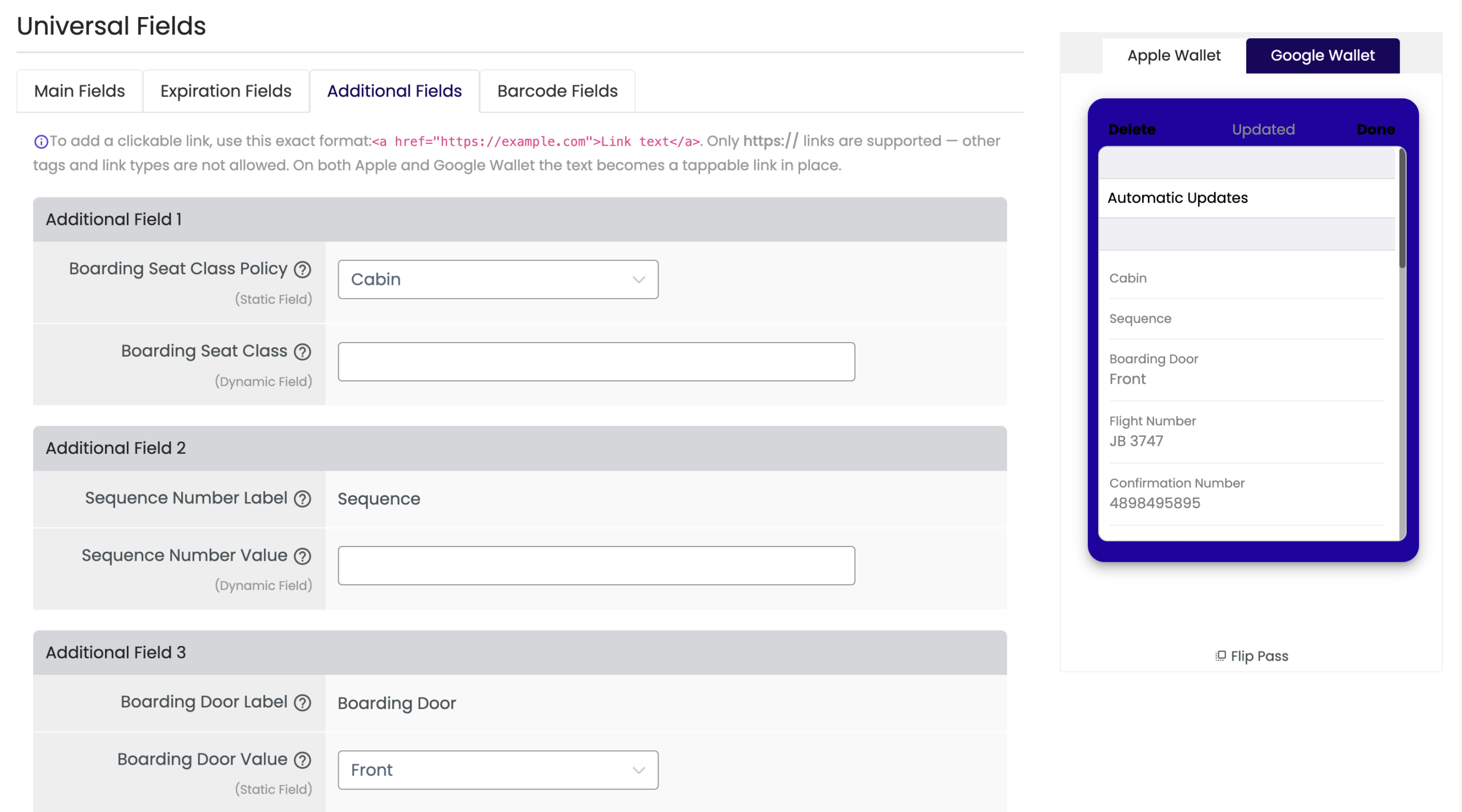
Task: Click the Additional Field 2 header
Action: pos(520,448)
